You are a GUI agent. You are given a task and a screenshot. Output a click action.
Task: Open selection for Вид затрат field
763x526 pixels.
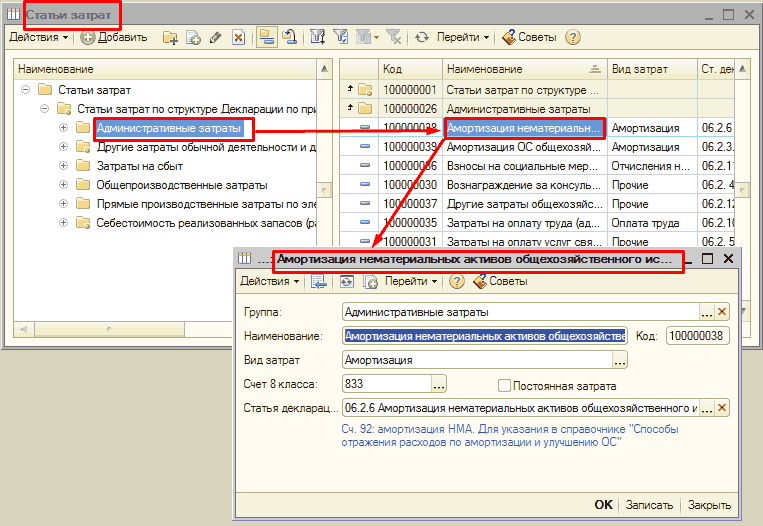click(x=619, y=360)
